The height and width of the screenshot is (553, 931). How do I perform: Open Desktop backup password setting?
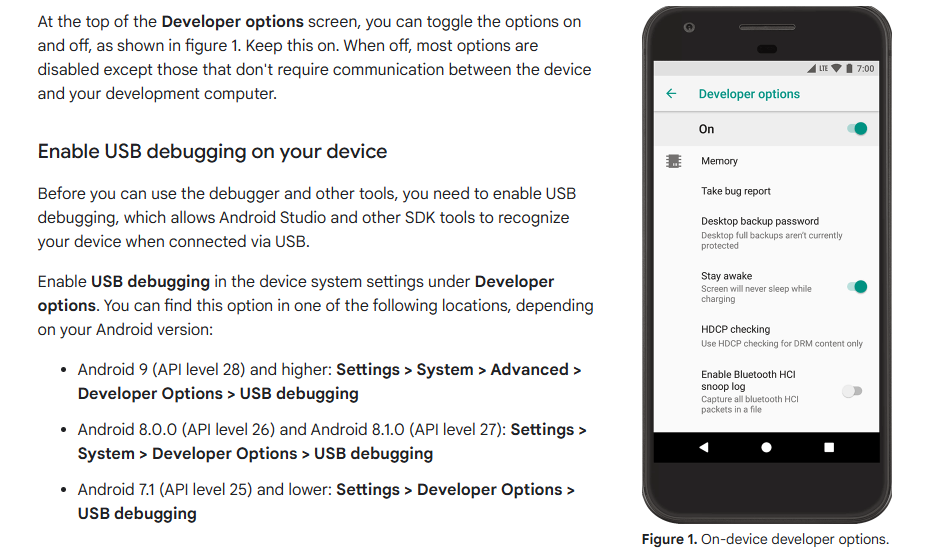pyautogui.click(x=766, y=233)
